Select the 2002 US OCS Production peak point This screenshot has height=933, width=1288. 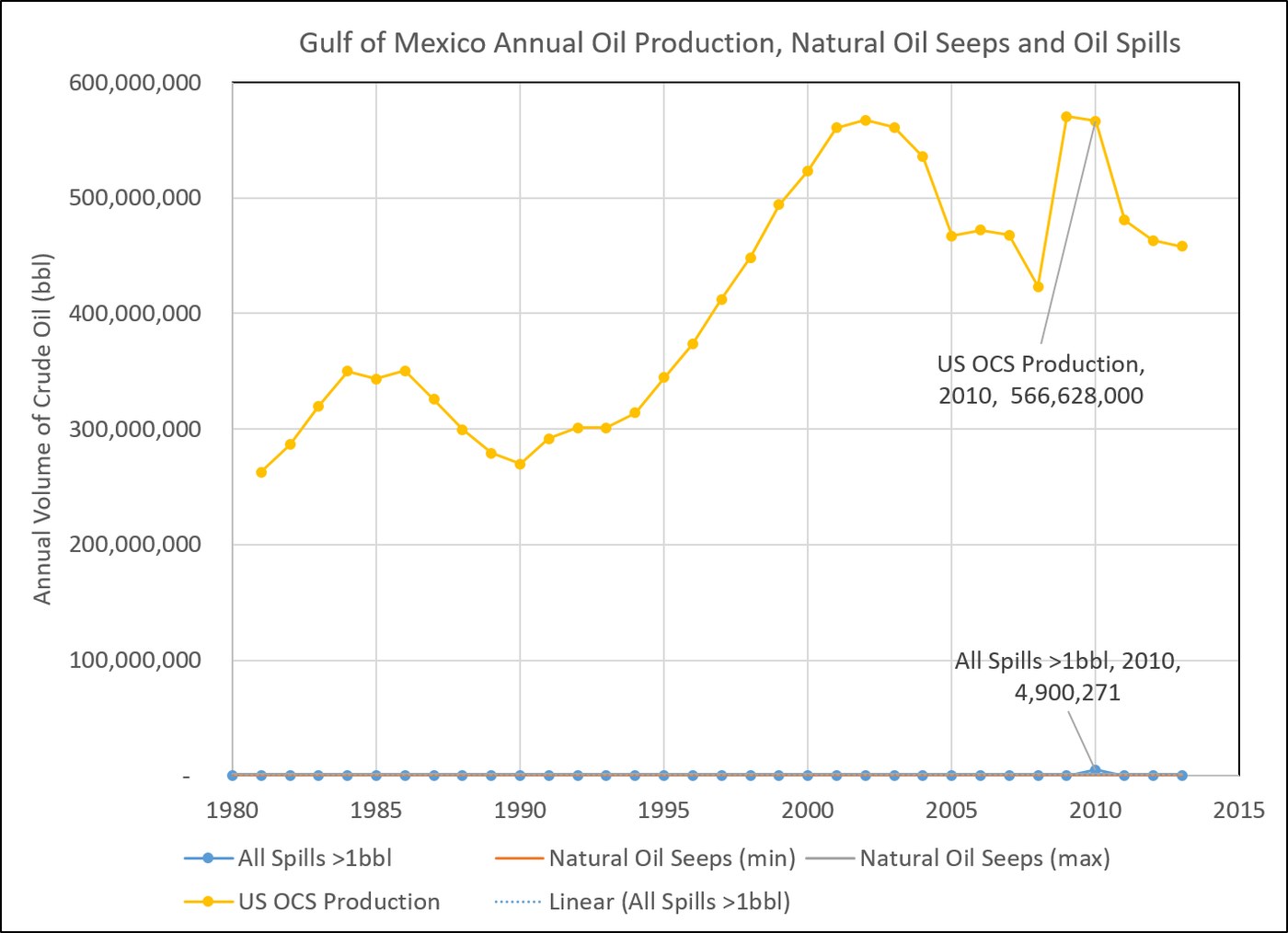point(865,121)
